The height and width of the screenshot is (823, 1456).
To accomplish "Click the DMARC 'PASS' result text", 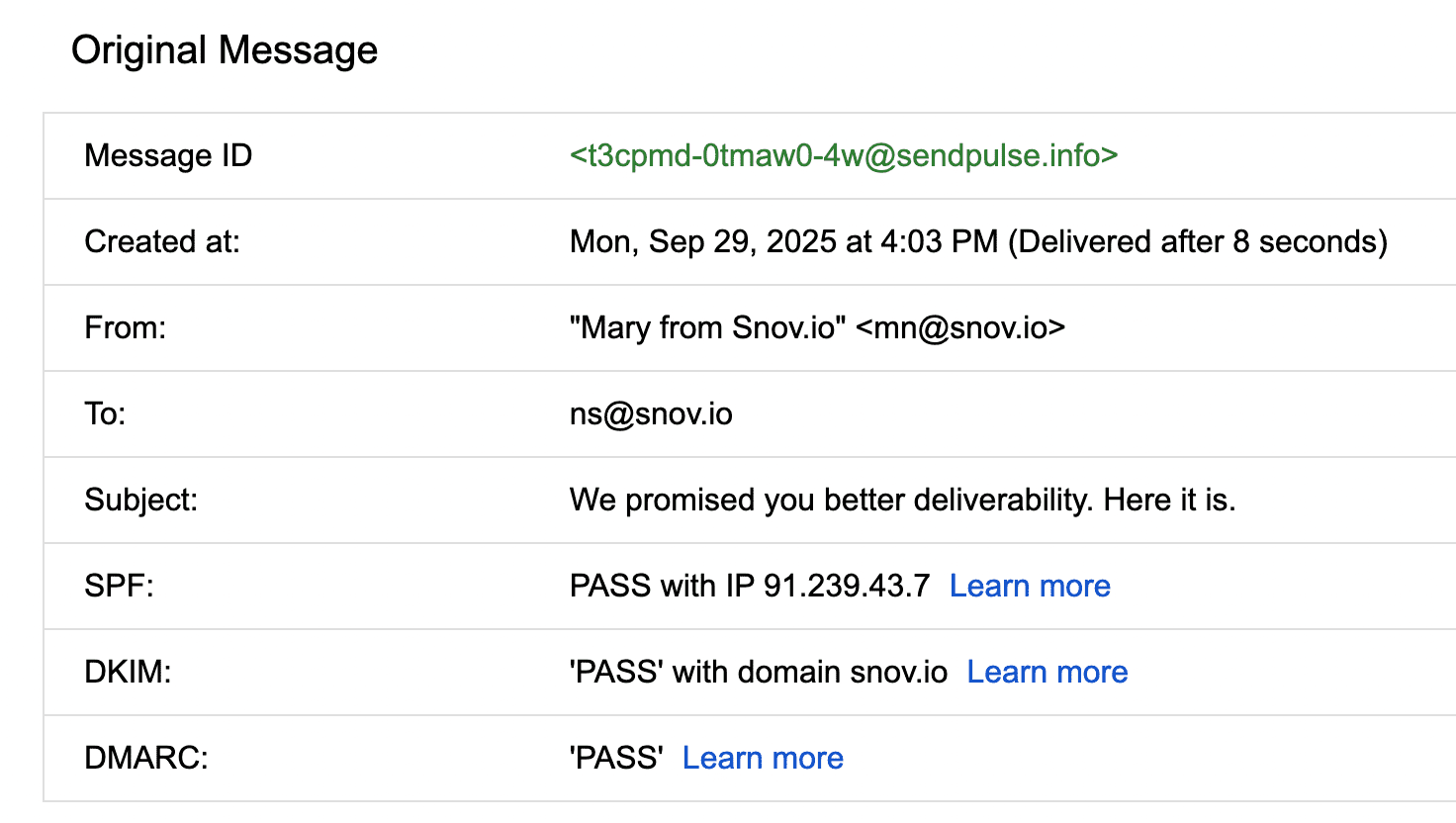I will click(x=616, y=758).
